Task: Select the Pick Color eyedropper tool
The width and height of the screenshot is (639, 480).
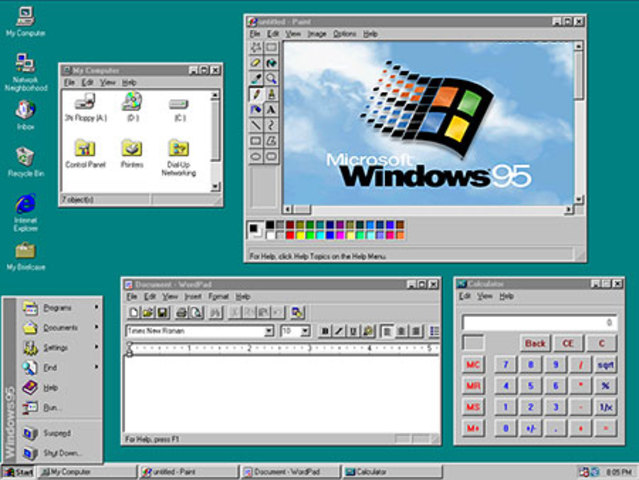Action: 256,79
